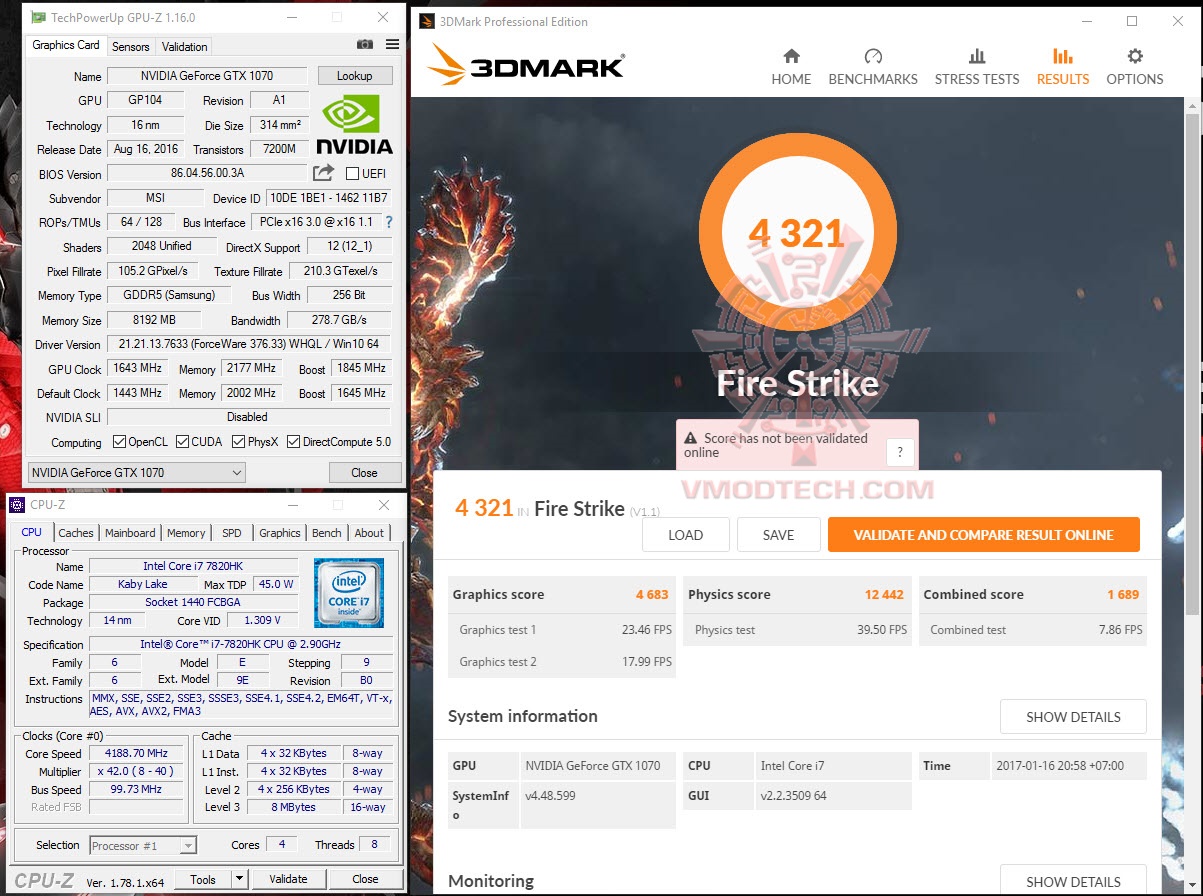Open 3DMark Benchmarks gauge icon
Viewport: 1203px width, 896px height.
coord(873,56)
